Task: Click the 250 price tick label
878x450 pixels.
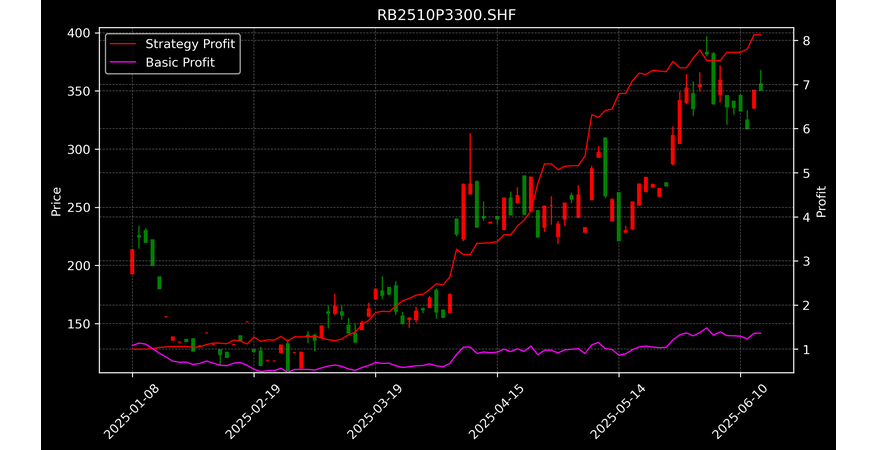Action: pyautogui.click(x=78, y=208)
